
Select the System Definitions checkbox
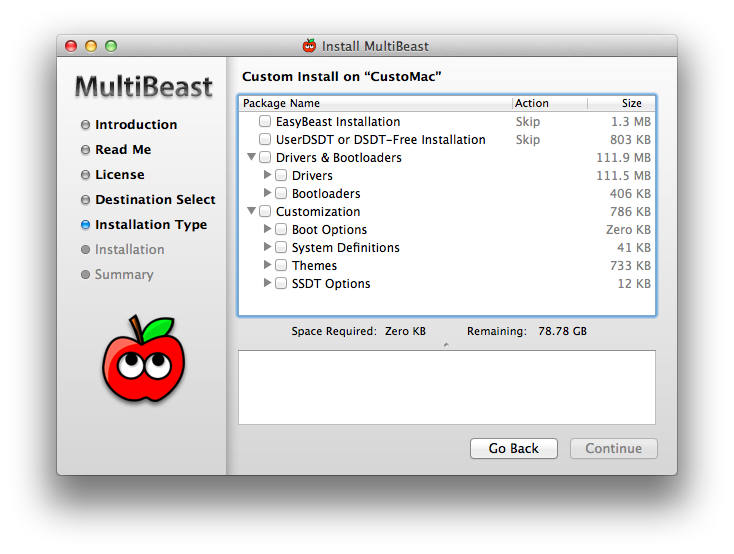point(281,247)
